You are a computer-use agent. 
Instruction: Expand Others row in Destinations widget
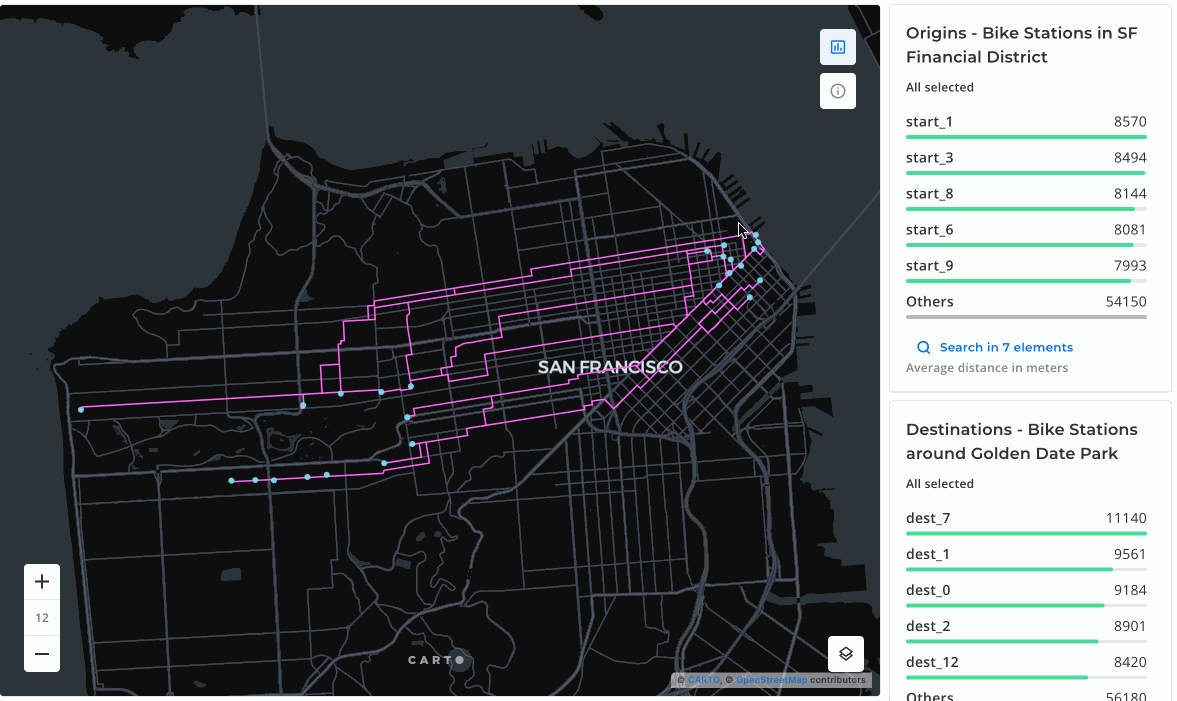pyautogui.click(x=1025, y=695)
